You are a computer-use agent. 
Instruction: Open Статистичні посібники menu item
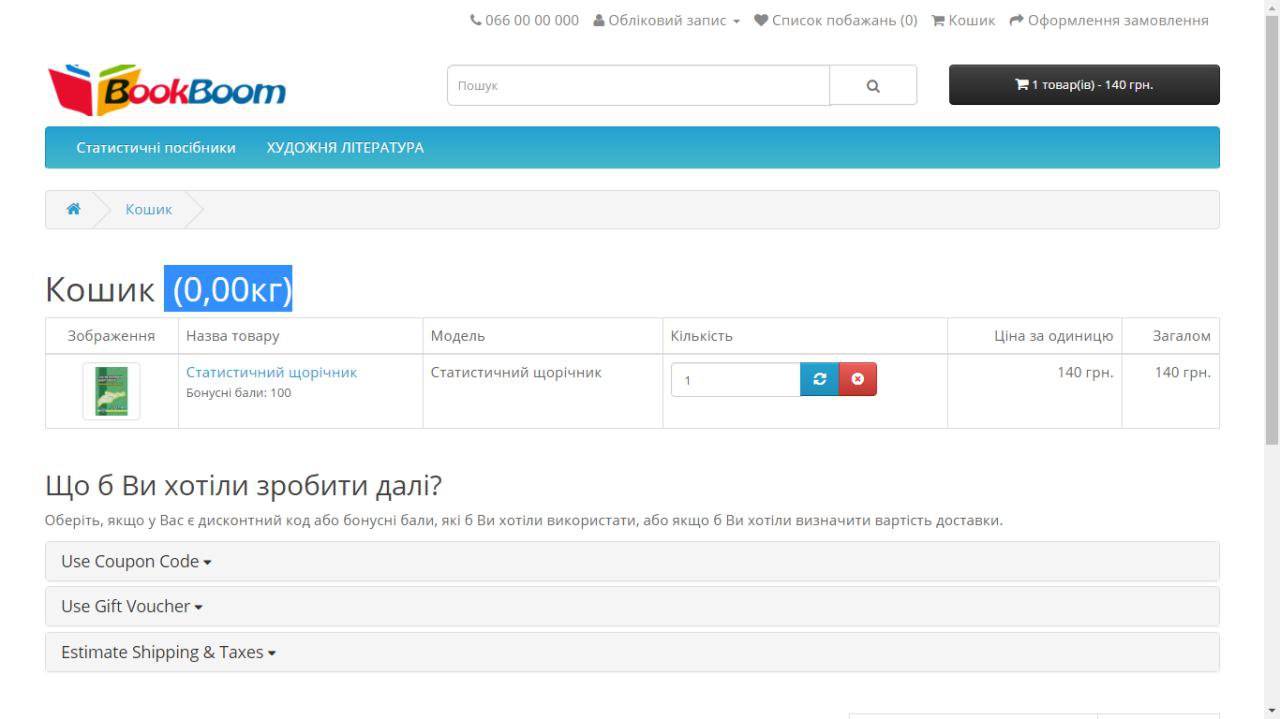pyautogui.click(x=156, y=147)
